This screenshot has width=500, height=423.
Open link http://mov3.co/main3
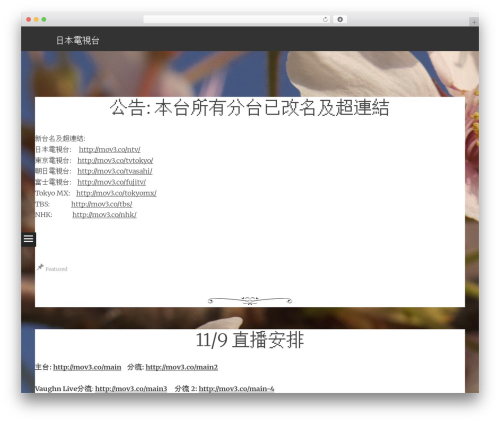coord(131,389)
